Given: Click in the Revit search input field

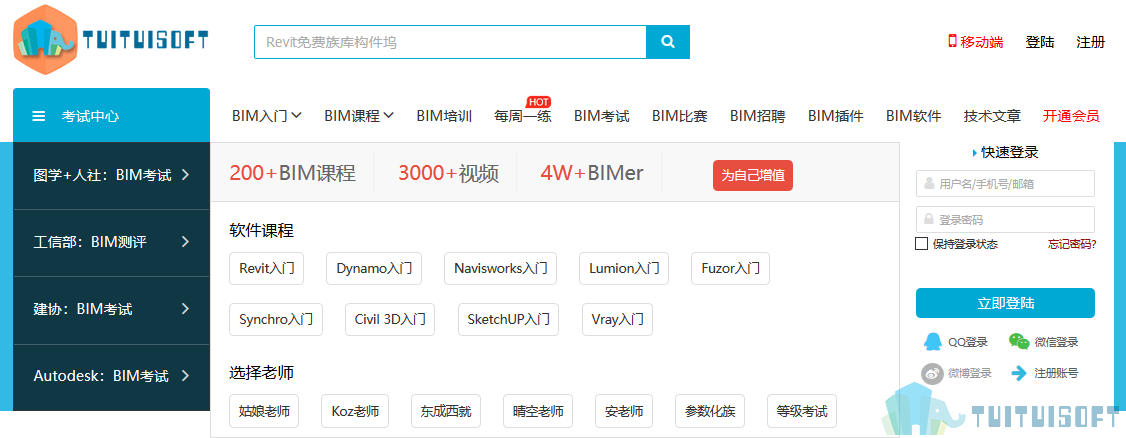Looking at the screenshot, I should click(450, 42).
